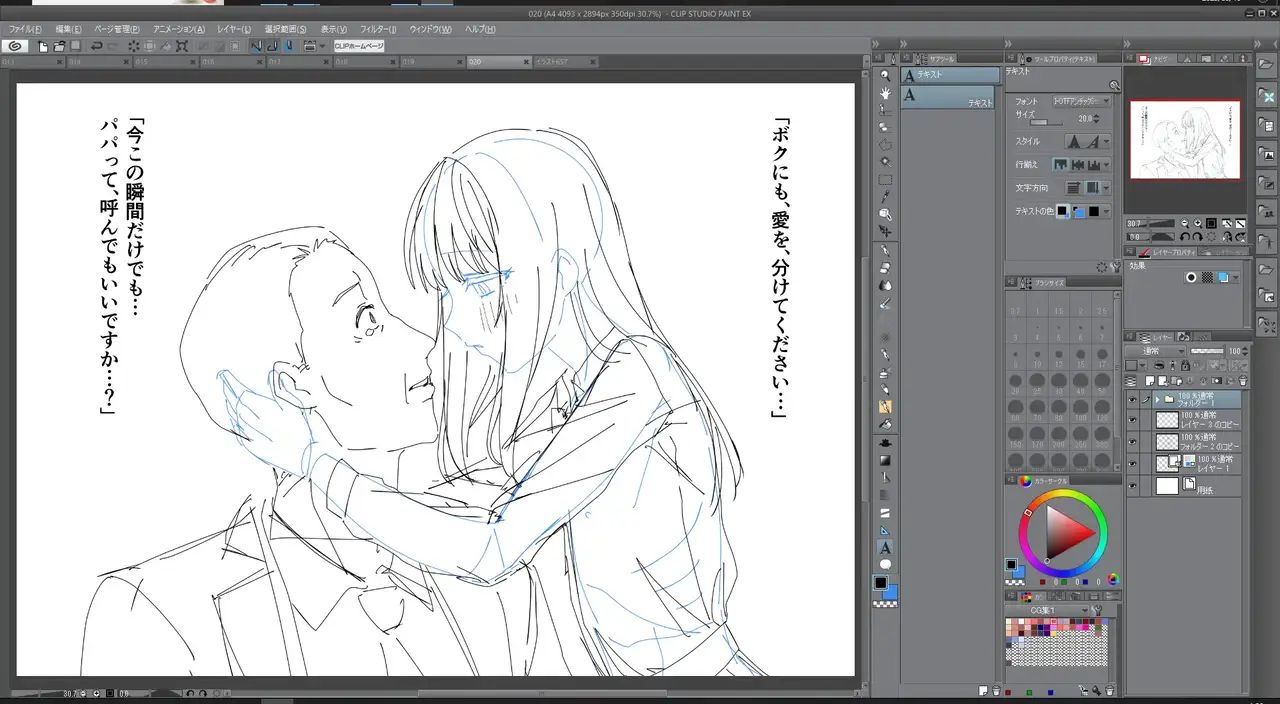The height and width of the screenshot is (704, 1280).
Task: Toggle visibility of レイヤー 1 layer
Action: pos(1132,463)
